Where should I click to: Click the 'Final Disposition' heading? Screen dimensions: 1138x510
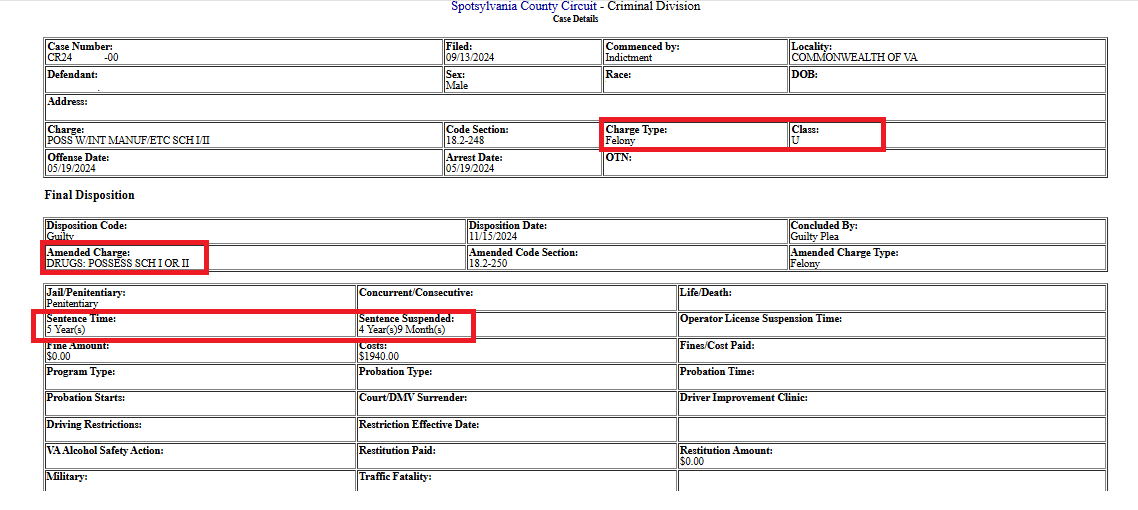(x=89, y=195)
